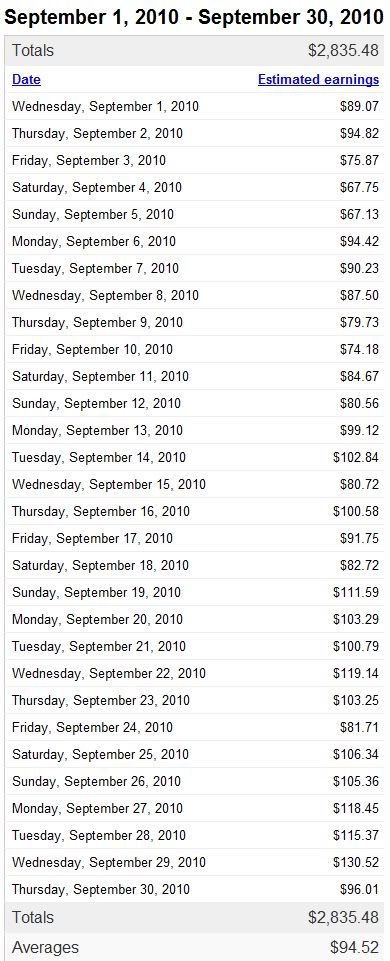This screenshot has height=961, width=390.
Task: Select the Monday, September 27, 2010 row
Action: point(195,808)
